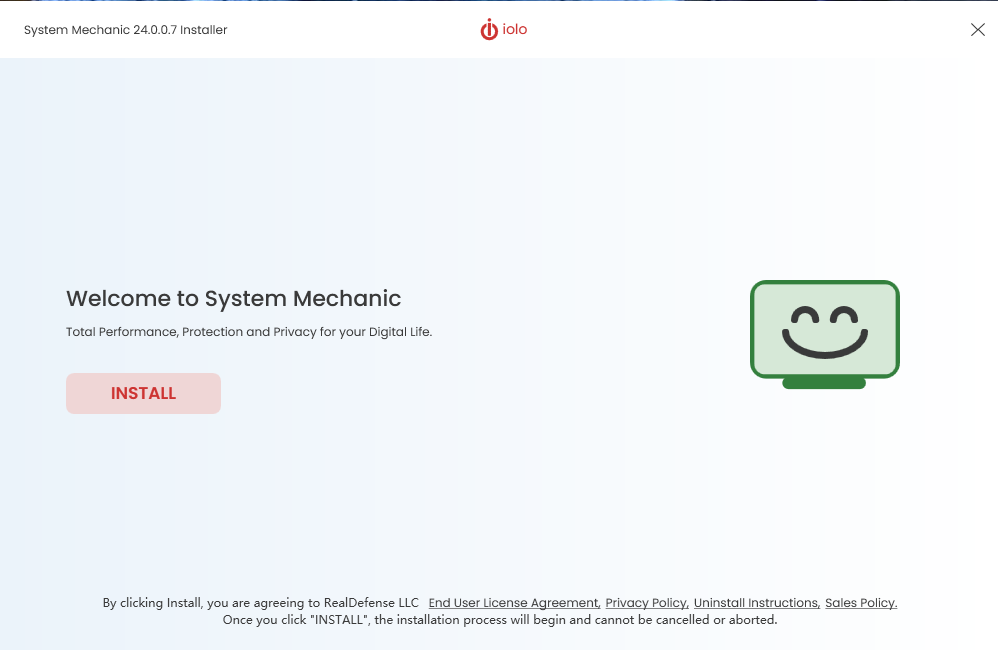Click the installation warning text line
This screenshot has height=650, width=998.
tap(499, 620)
